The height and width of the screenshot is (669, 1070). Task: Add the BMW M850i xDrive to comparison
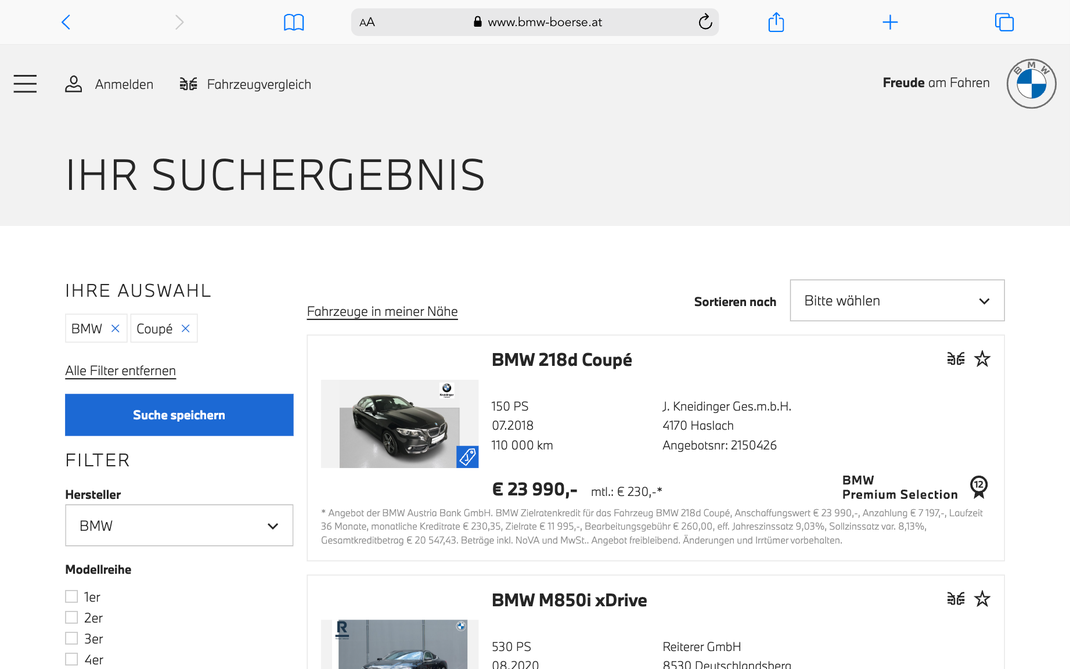[955, 598]
